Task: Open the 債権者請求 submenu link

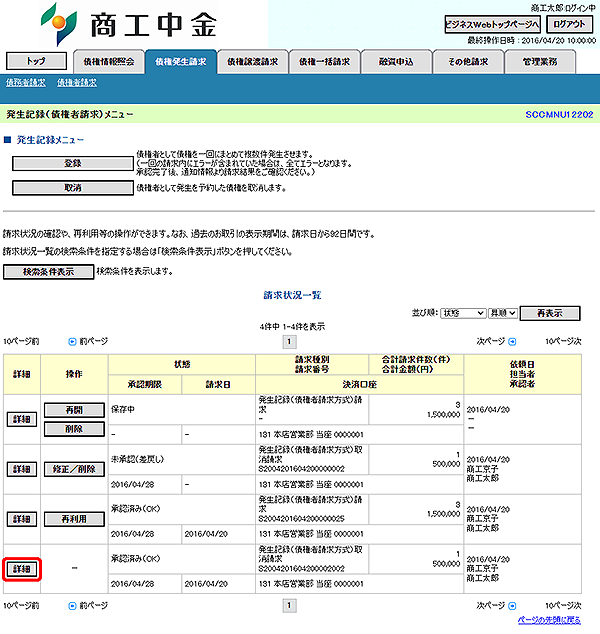Action: pyautogui.click(x=77, y=83)
